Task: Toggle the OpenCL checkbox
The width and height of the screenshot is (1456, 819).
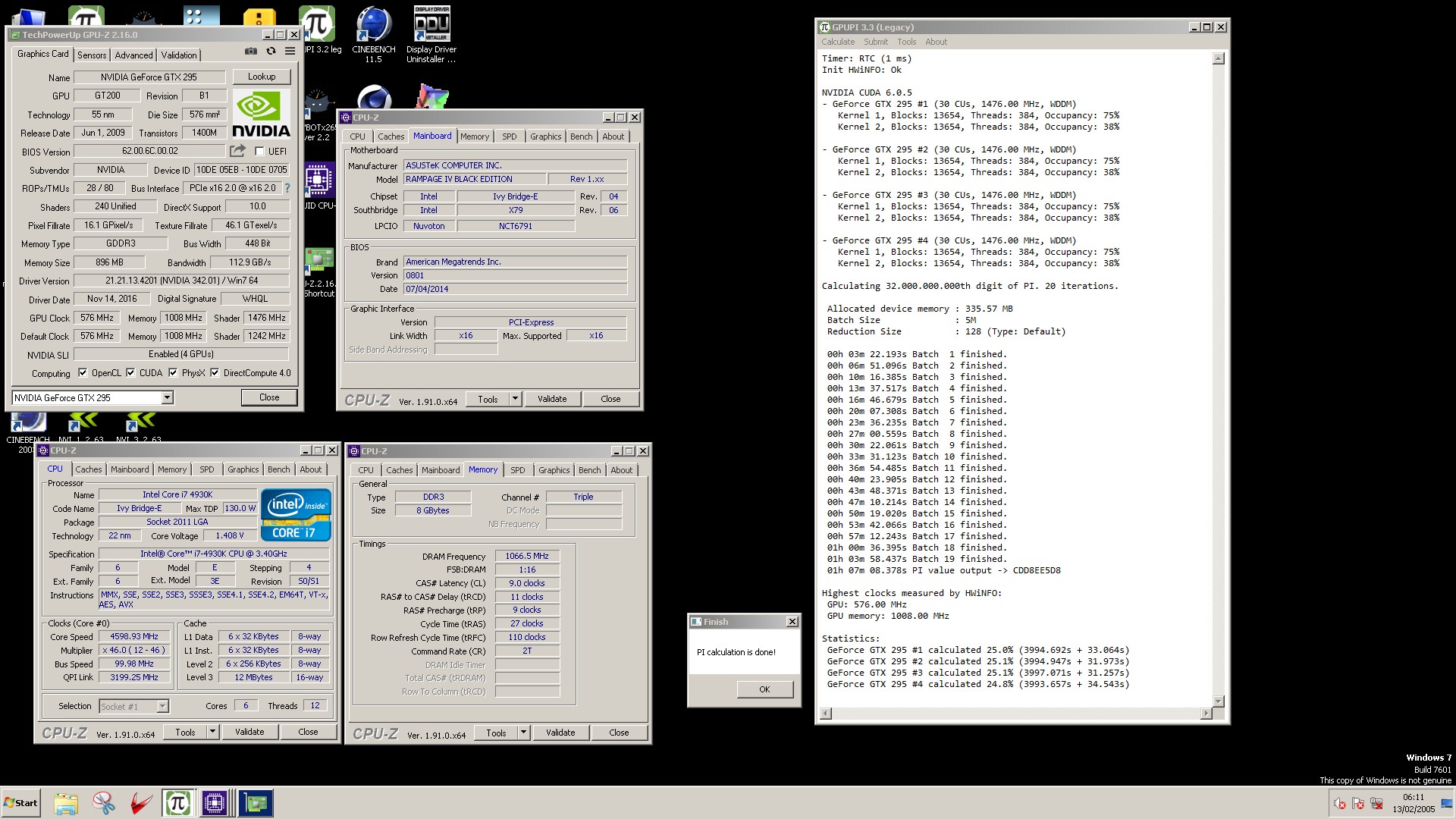Action: 83,372
